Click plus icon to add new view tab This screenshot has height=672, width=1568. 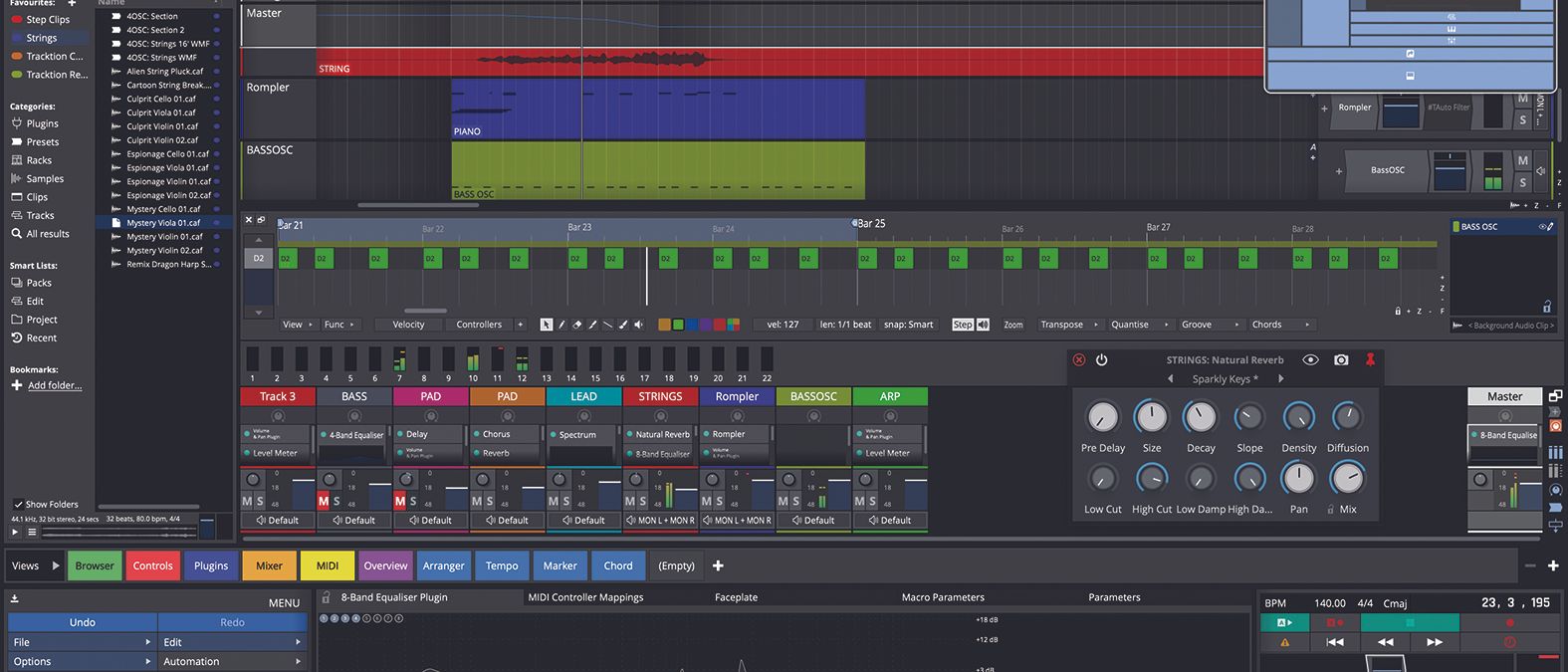718,565
